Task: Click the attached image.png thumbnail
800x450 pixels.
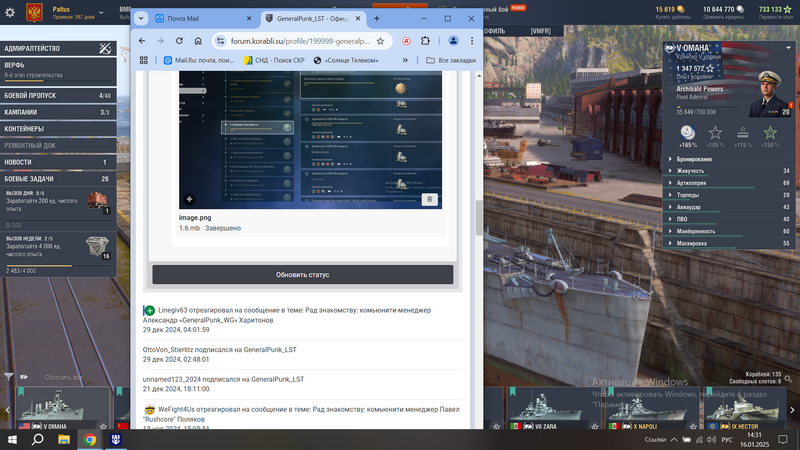Action: click(x=310, y=140)
